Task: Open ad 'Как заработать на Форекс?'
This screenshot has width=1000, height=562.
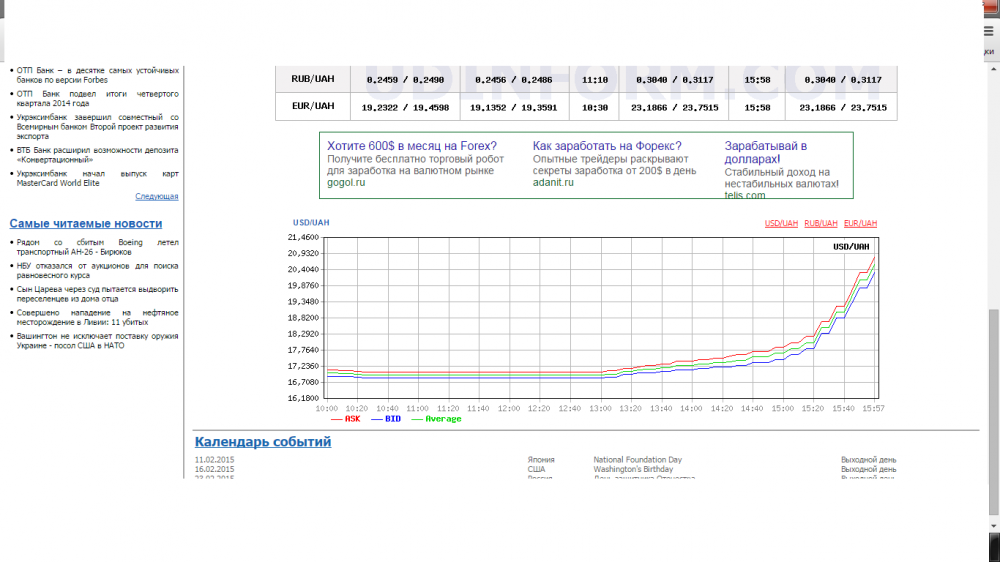Action: click(x=607, y=146)
